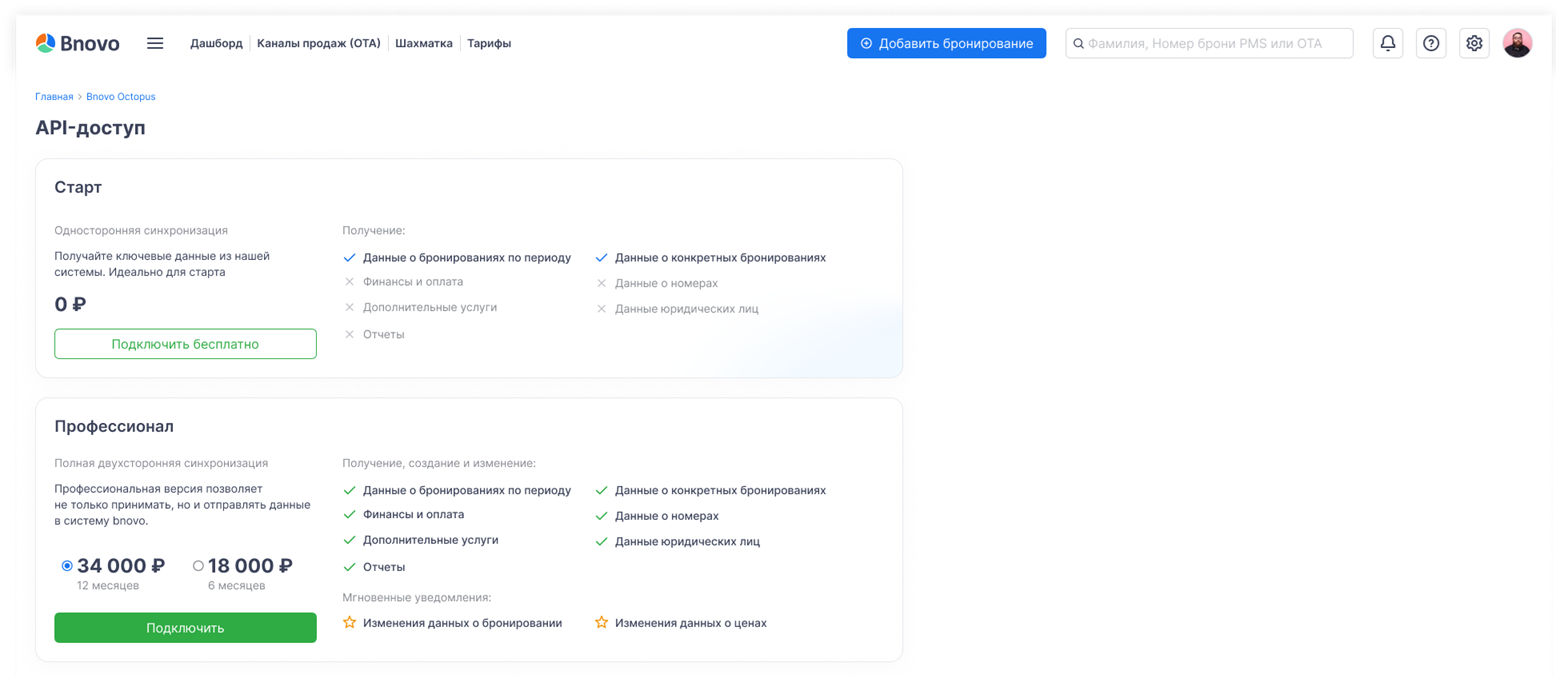Open the Шахматка section
The width and height of the screenshot is (1556, 676).
423,44
